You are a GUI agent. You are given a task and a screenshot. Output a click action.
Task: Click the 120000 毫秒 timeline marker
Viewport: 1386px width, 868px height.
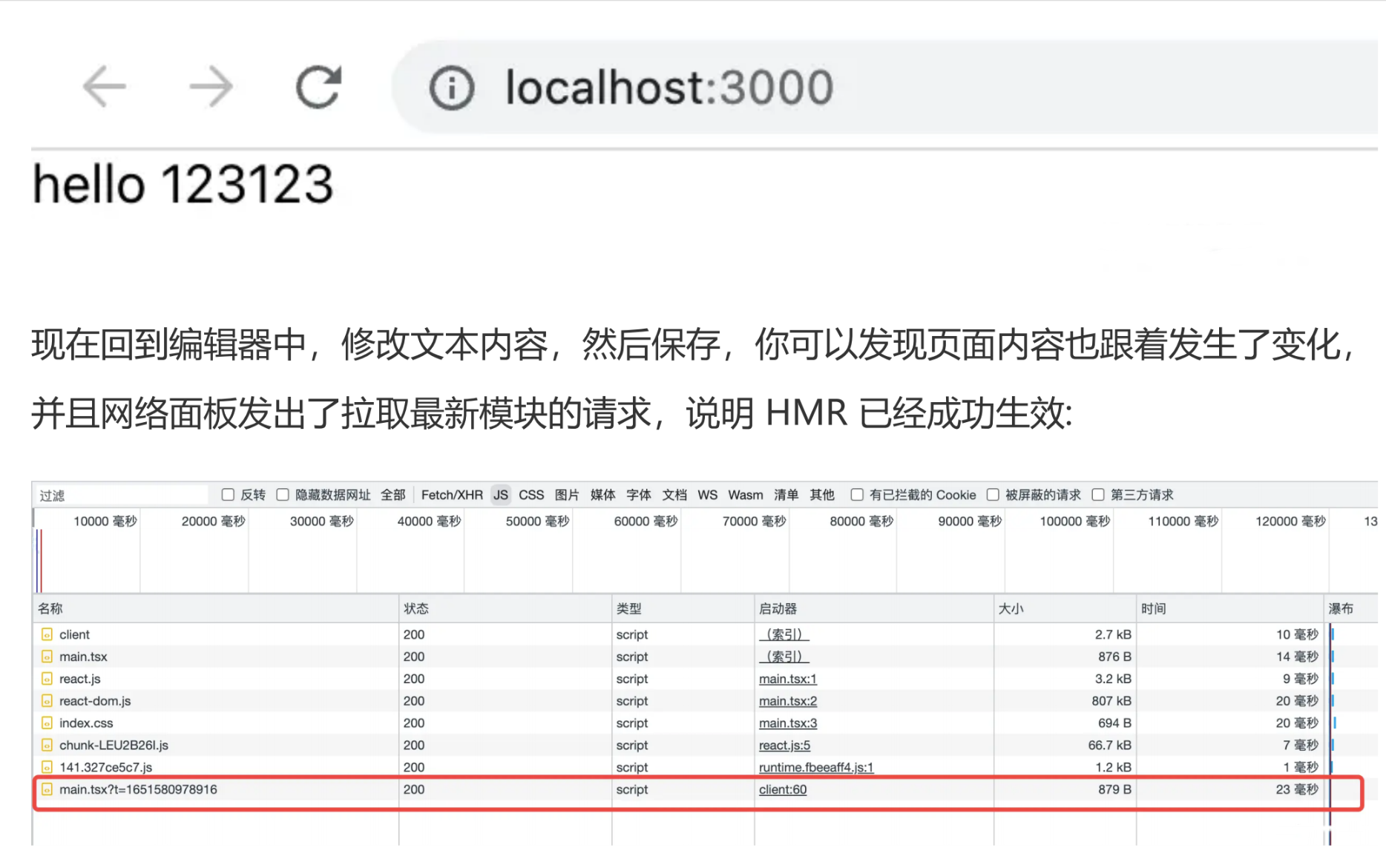(1290, 522)
